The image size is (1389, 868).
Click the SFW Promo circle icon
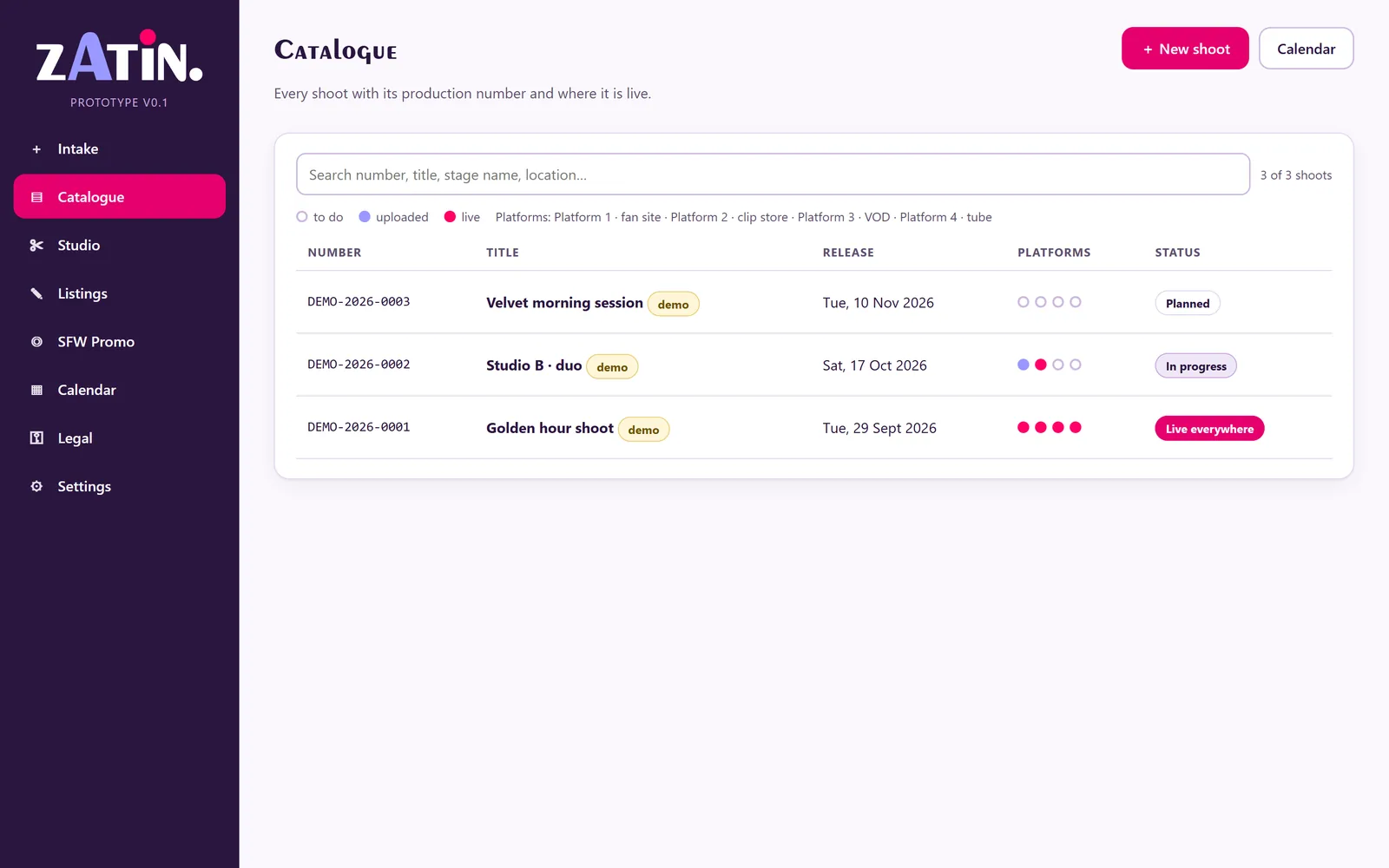(x=36, y=342)
